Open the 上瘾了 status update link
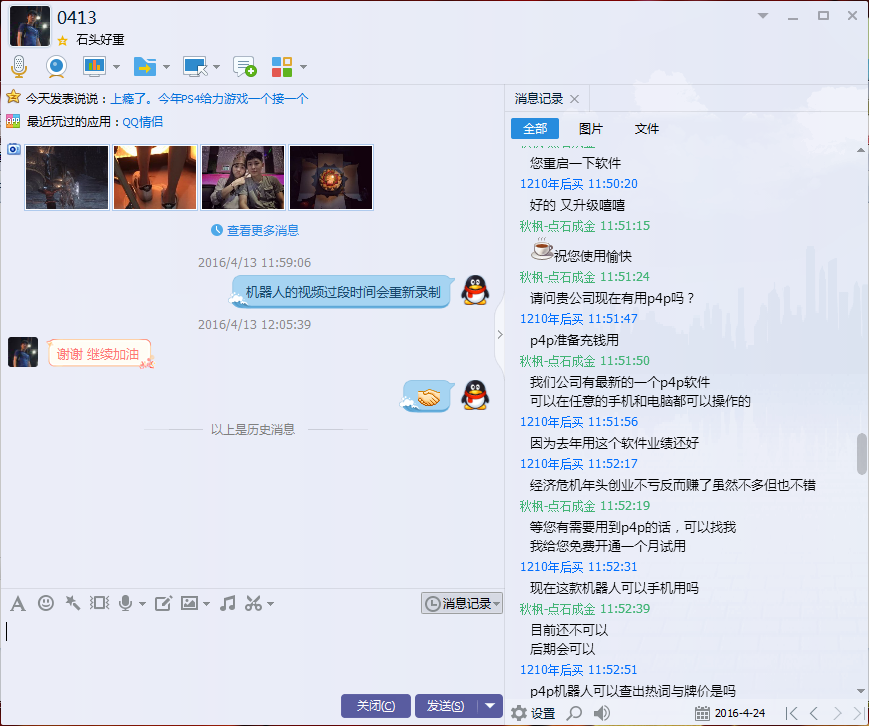Image resolution: width=869 pixels, height=726 pixels. click(x=209, y=99)
